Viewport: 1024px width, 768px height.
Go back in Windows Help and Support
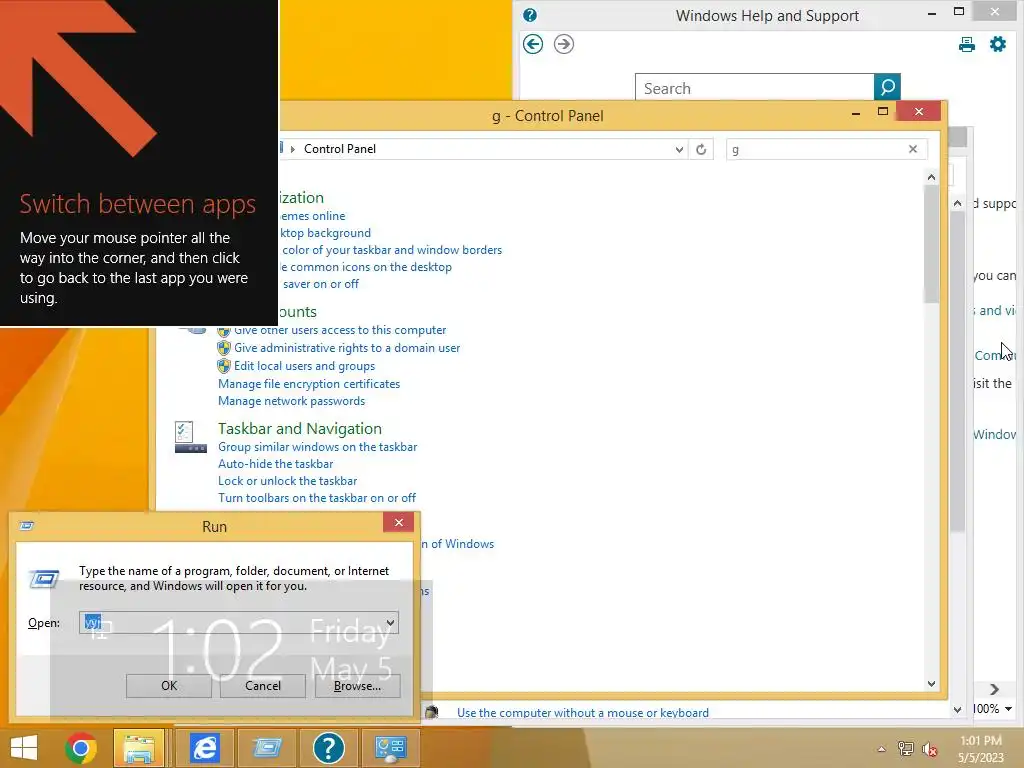(533, 44)
